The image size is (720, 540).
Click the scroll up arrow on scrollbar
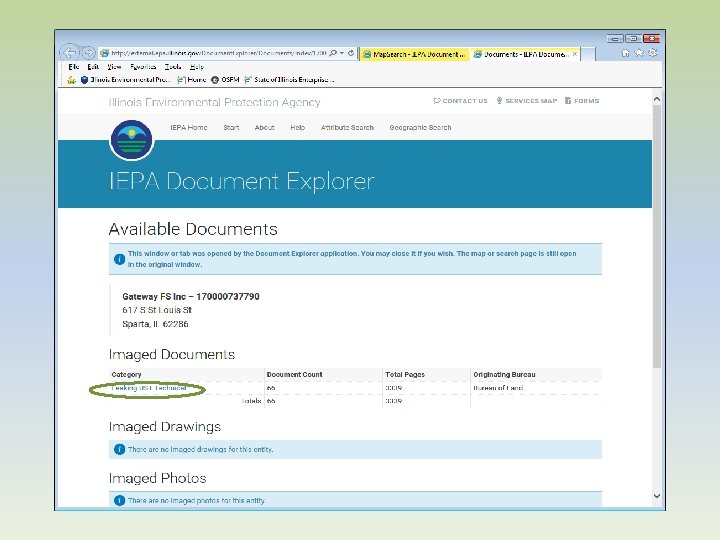(x=657, y=99)
